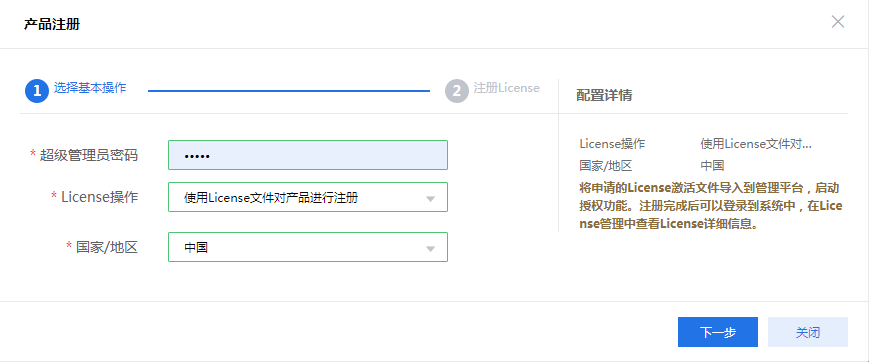Click the 关闭 button

(807, 332)
